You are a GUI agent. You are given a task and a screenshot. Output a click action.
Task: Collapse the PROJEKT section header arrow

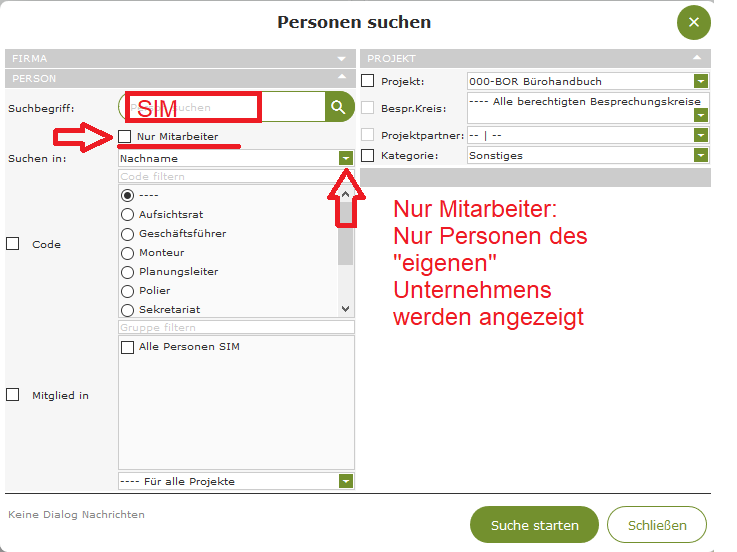[x=697, y=59]
